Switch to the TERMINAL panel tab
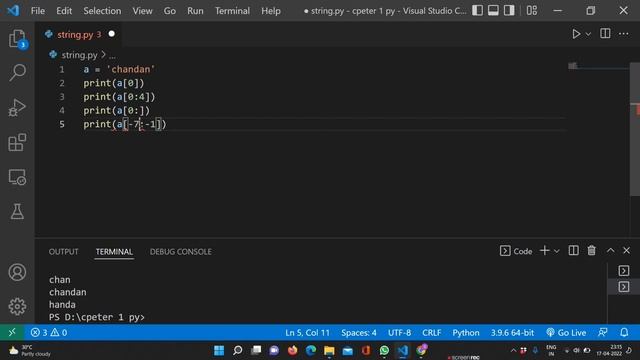Viewport: 640px width, 360px height. 114,252
